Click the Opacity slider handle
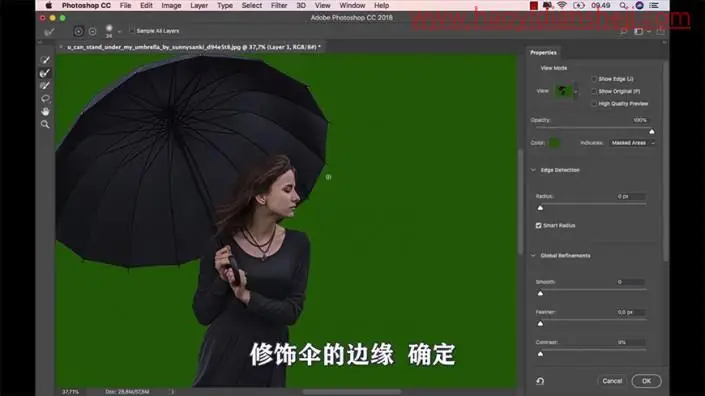The height and width of the screenshot is (396, 705). click(x=651, y=131)
